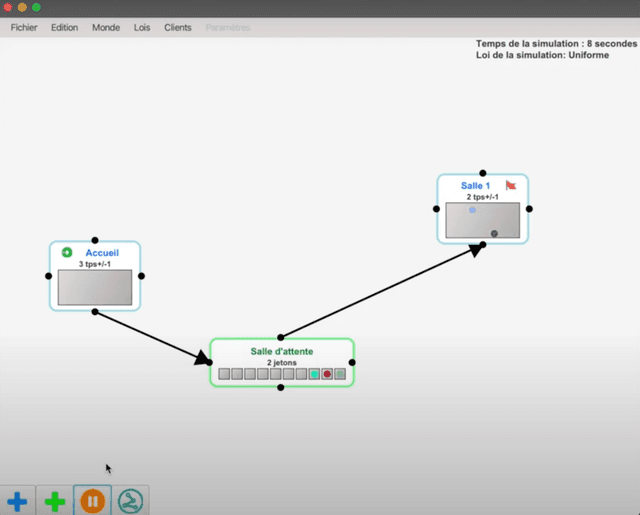The height and width of the screenshot is (515, 640).
Task: Open the Fichier menu
Action: pyautogui.click(x=24, y=27)
